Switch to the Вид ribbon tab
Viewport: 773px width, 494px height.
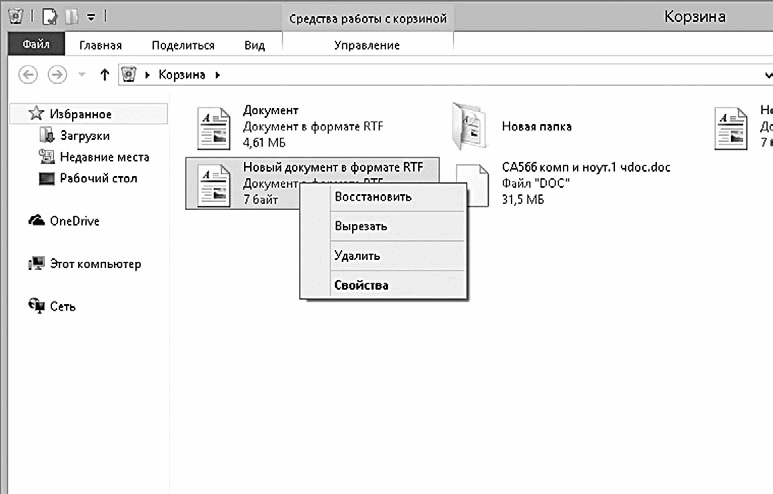[254, 45]
